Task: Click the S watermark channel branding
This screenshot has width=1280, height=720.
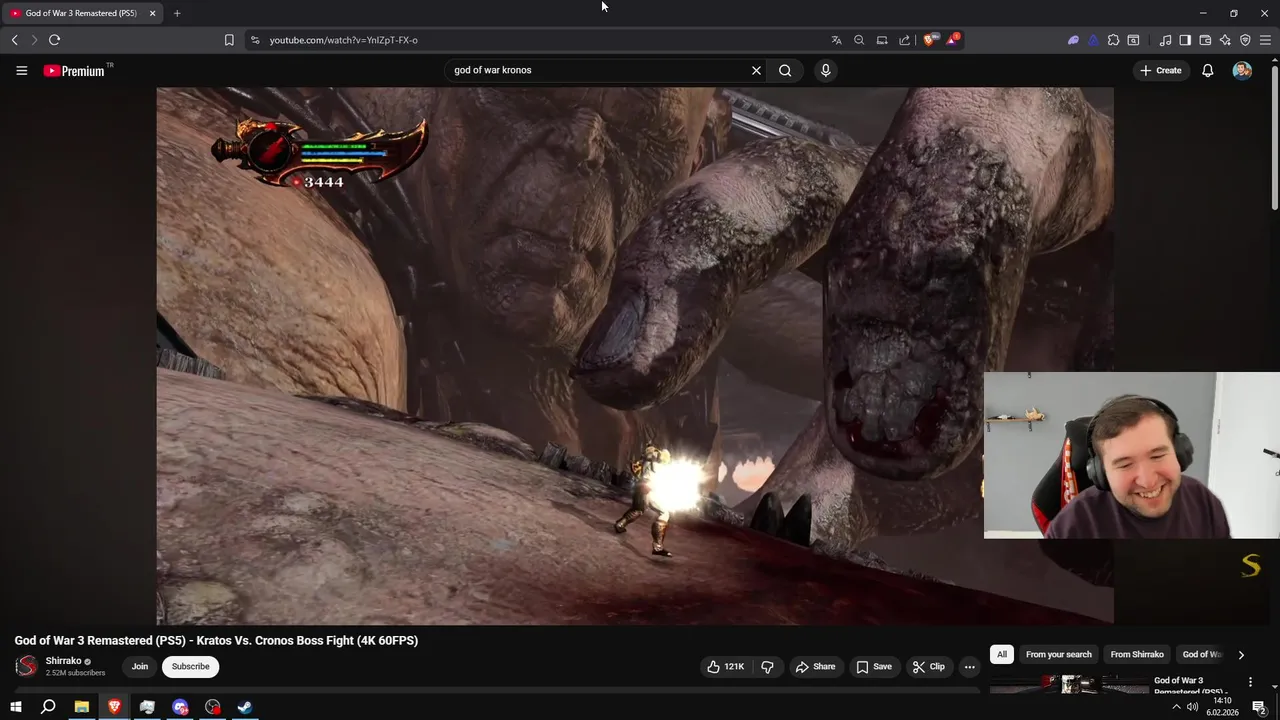Action: [x=1250, y=565]
